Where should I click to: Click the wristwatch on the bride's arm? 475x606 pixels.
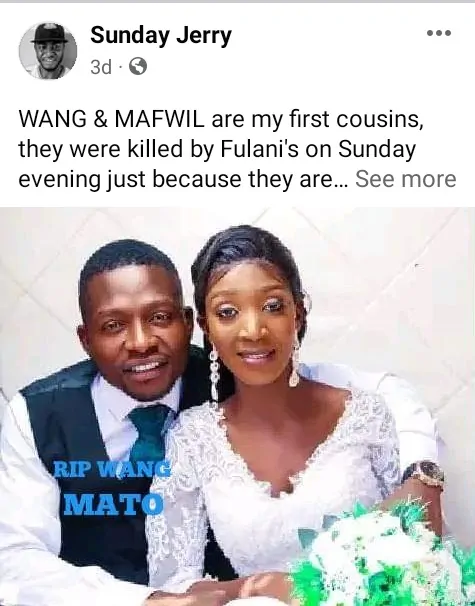(x=424, y=474)
